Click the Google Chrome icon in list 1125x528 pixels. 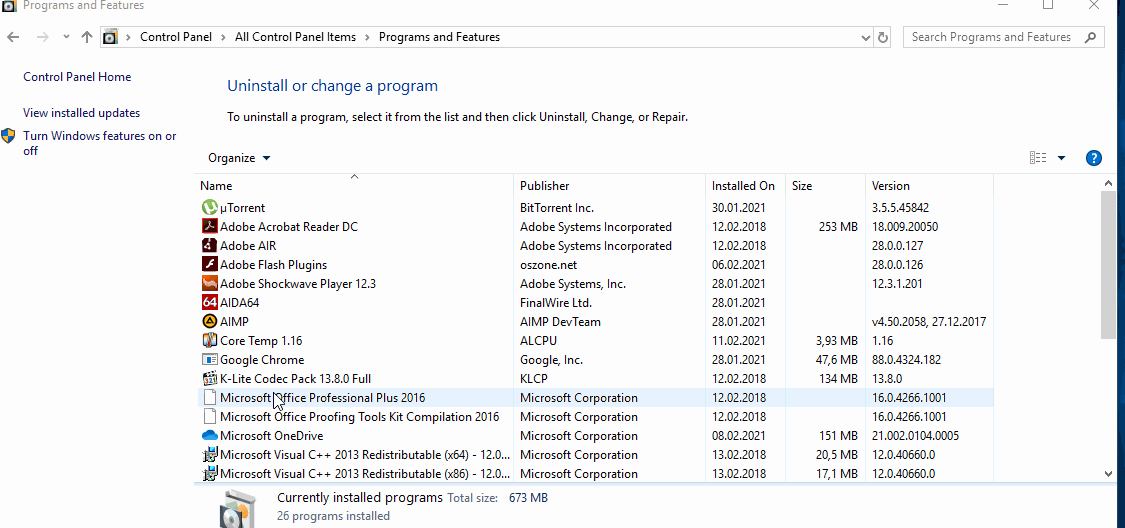(210, 360)
